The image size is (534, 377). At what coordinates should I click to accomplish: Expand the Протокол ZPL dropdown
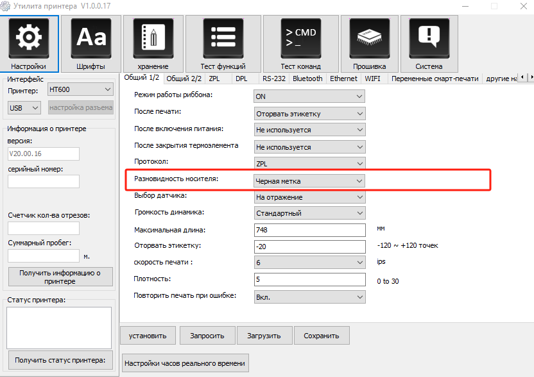click(309, 163)
